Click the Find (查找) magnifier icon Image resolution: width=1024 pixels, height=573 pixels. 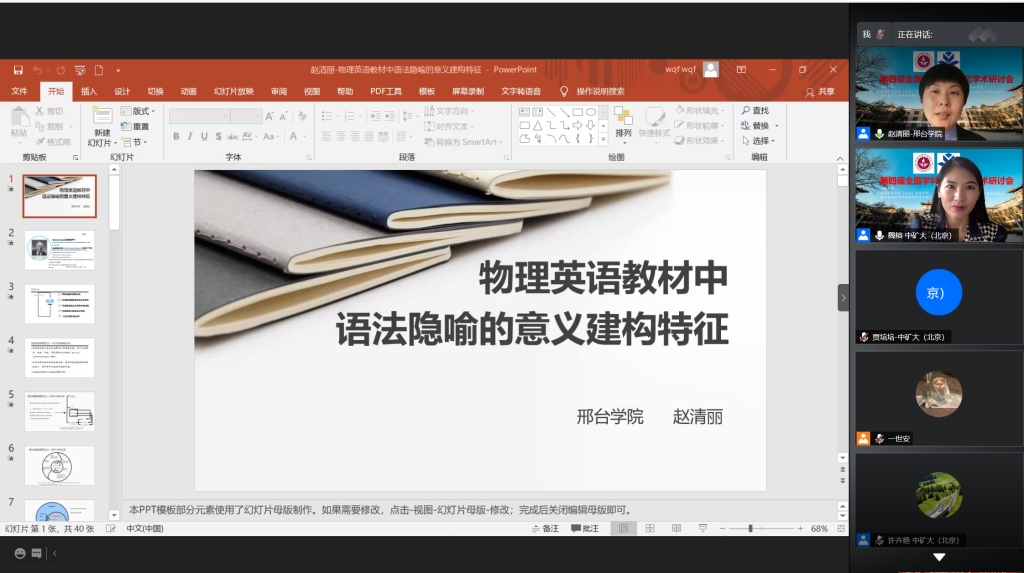[x=746, y=111]
